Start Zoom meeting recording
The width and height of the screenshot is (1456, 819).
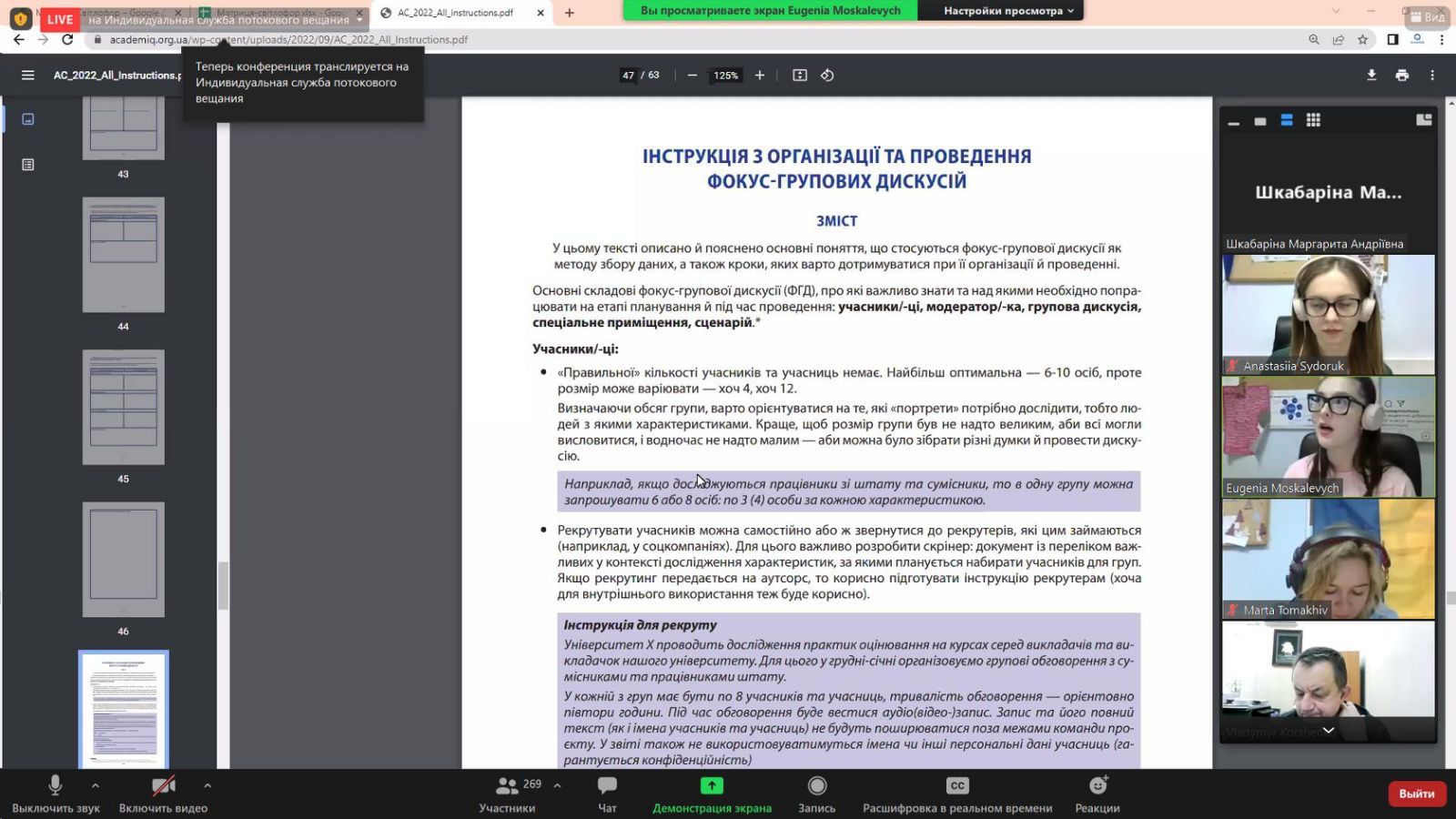coord(817,794)
